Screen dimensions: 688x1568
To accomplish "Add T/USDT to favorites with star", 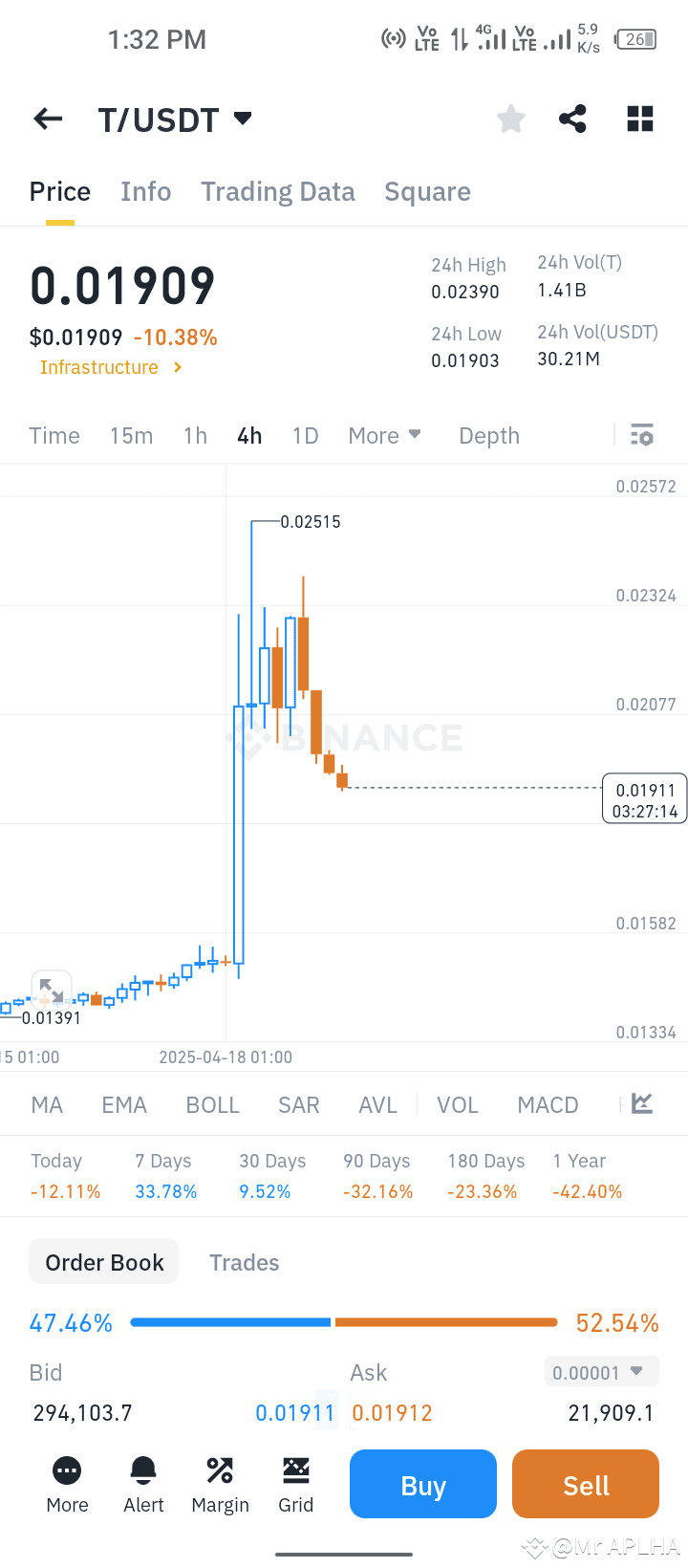I will pyautogui.click(x=511, y=119).
